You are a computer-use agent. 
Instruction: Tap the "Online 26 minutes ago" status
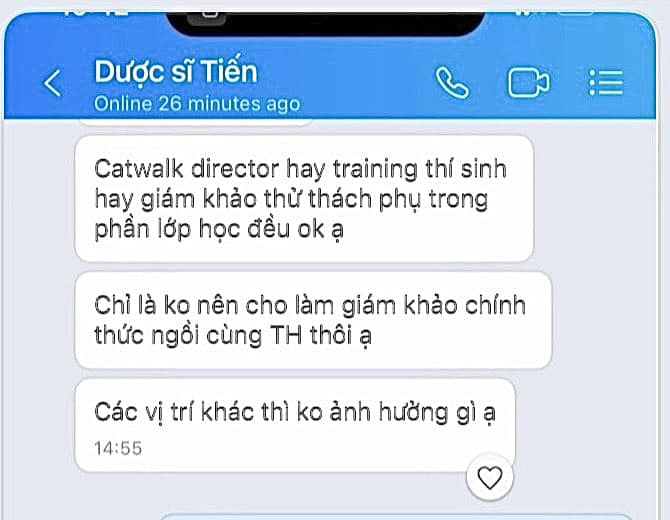pyautogui.click(x=197, y=104)
